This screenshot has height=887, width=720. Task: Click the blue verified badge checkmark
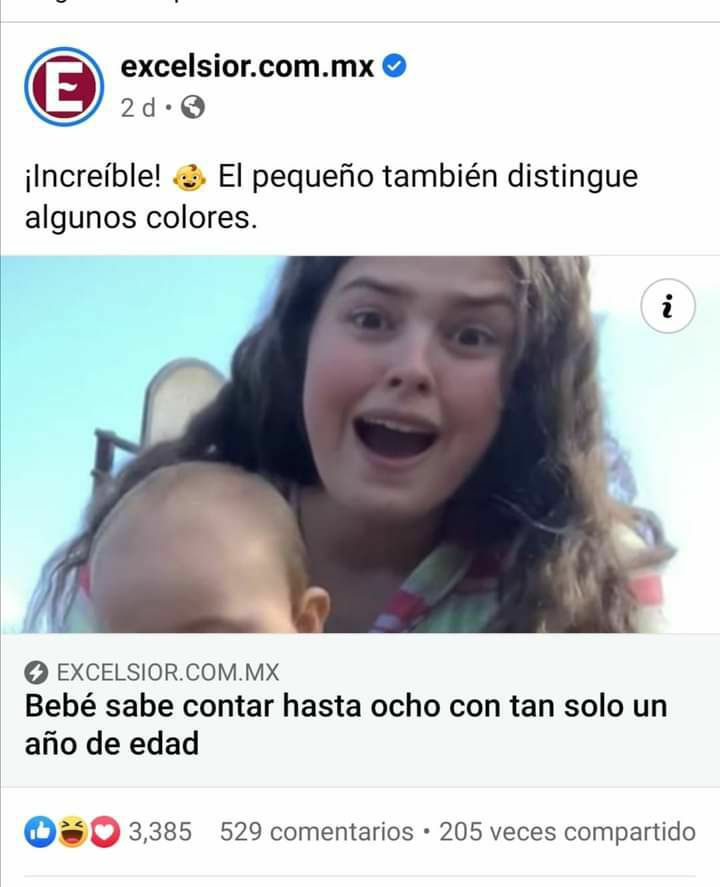[x=394, y=66]
